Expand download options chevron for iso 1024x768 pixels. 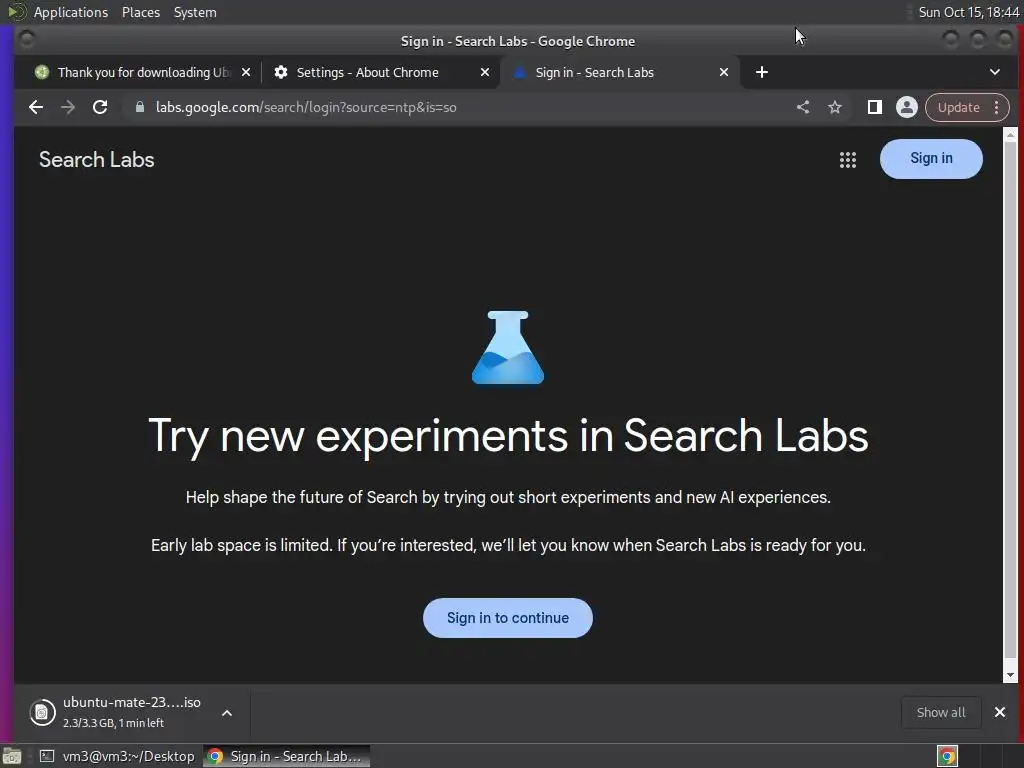pyautogui.click(x=227, y=713)
